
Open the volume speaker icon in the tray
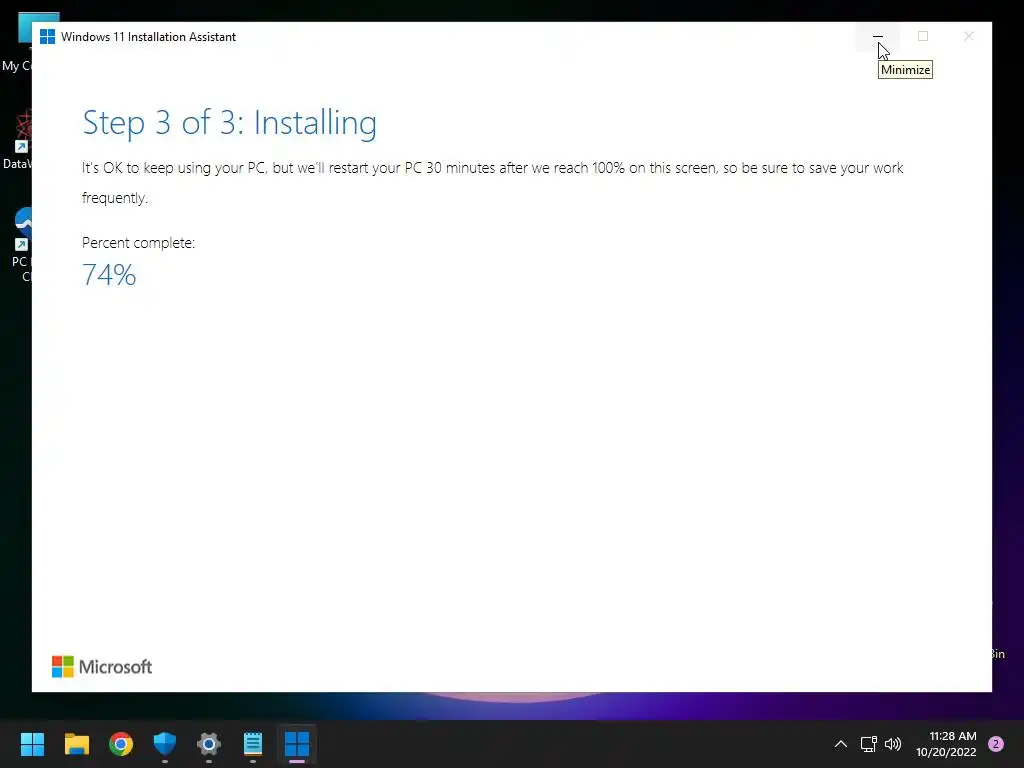click(x=893, y=744)
